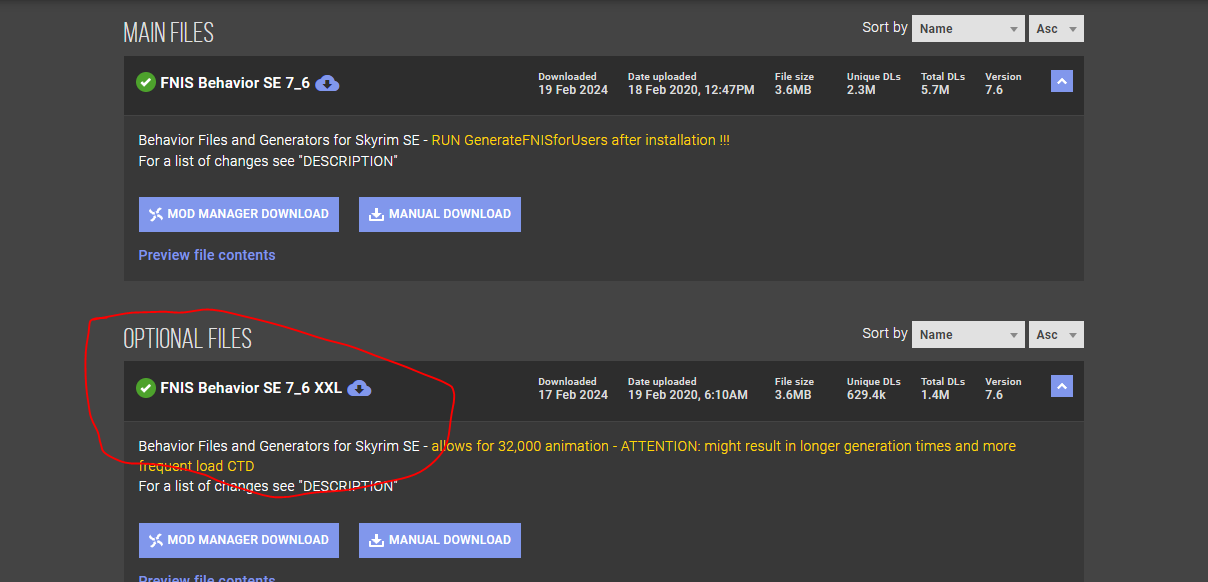
Task: Click mod manager icon in Optional Files download button
Action: [156, 540]
